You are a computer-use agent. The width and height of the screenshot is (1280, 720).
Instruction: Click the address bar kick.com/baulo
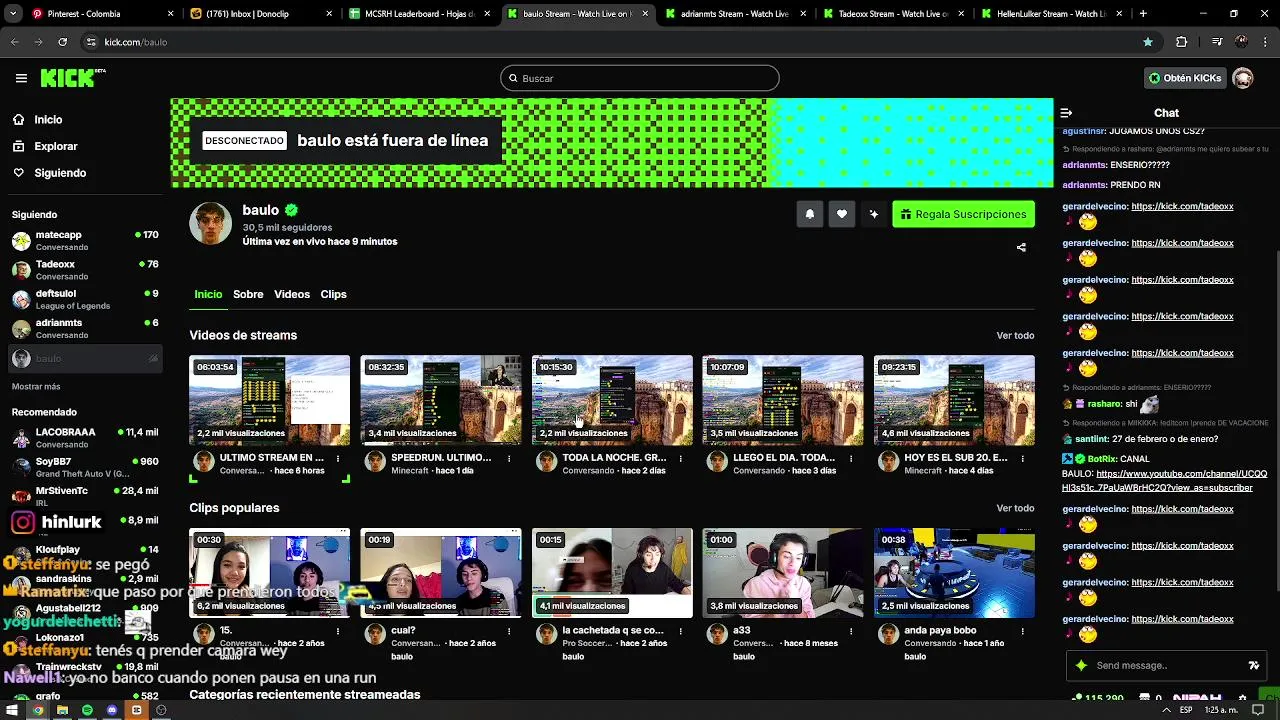point(136,42)
